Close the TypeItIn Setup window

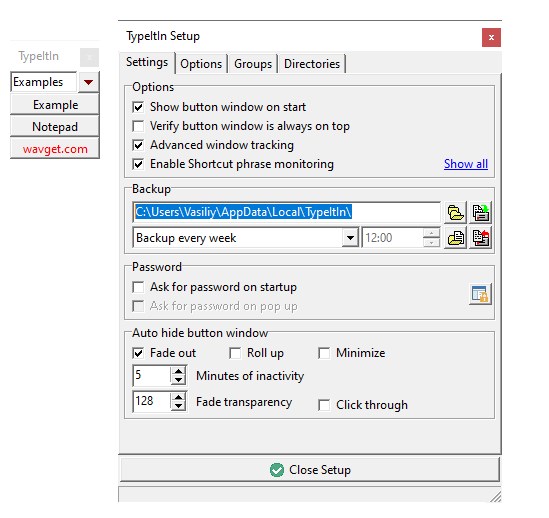(491, 37)
